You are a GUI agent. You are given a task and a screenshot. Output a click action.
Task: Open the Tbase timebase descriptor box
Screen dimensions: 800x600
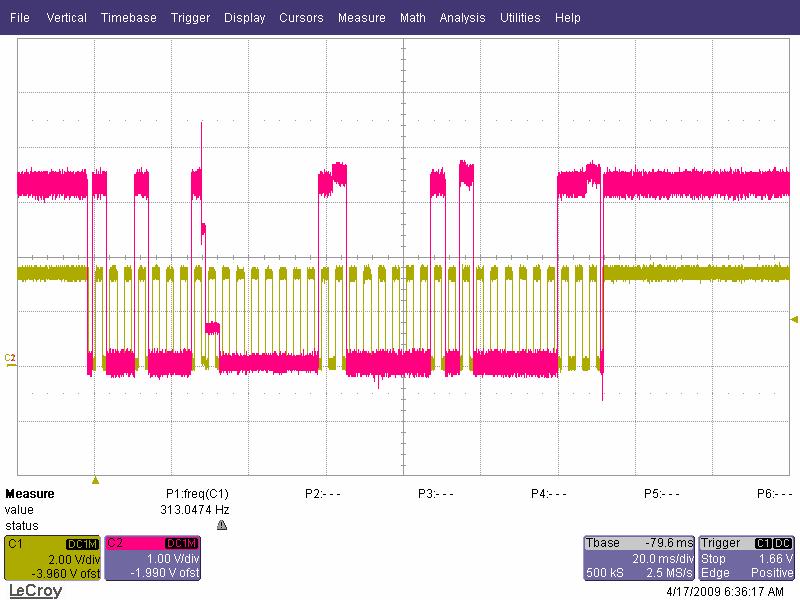[x=639, y=558]
